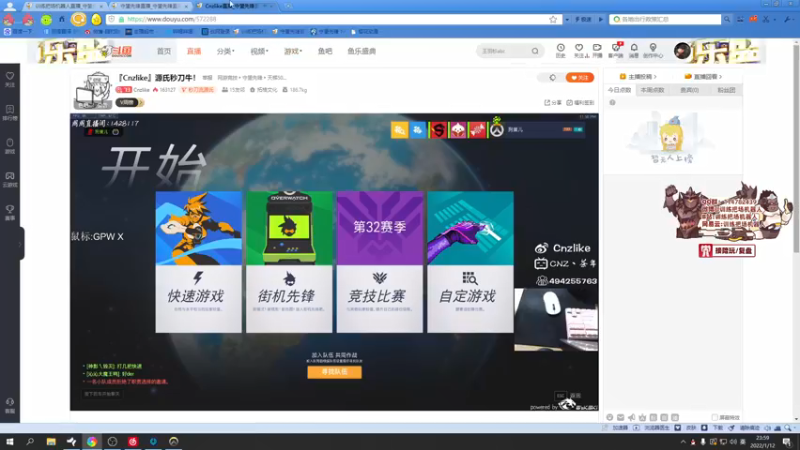800x450 pixels.
Task: Open File Explorer from the taskbar
Action: pyautogui.click(x=51, y=441)
